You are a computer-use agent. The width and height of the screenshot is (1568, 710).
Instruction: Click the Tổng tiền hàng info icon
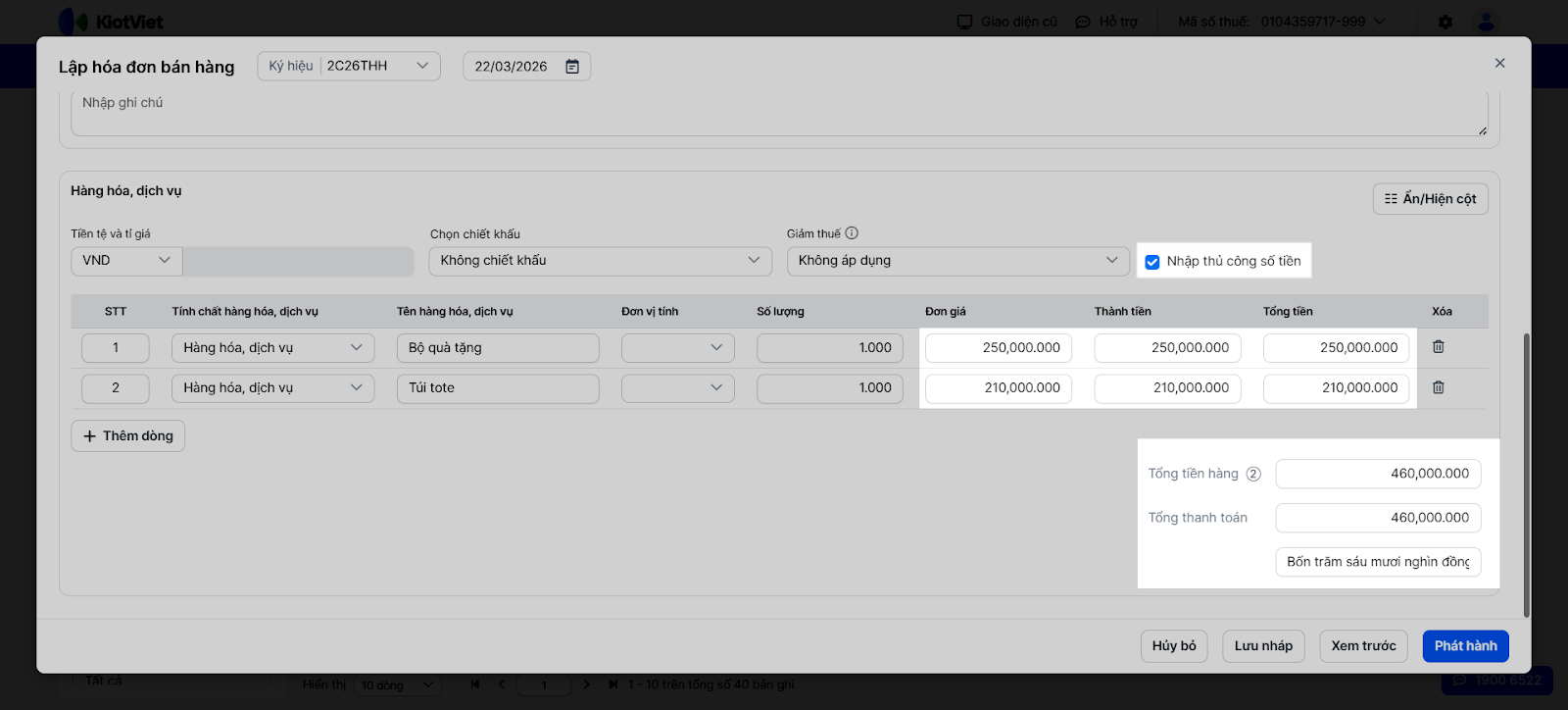1253,474
